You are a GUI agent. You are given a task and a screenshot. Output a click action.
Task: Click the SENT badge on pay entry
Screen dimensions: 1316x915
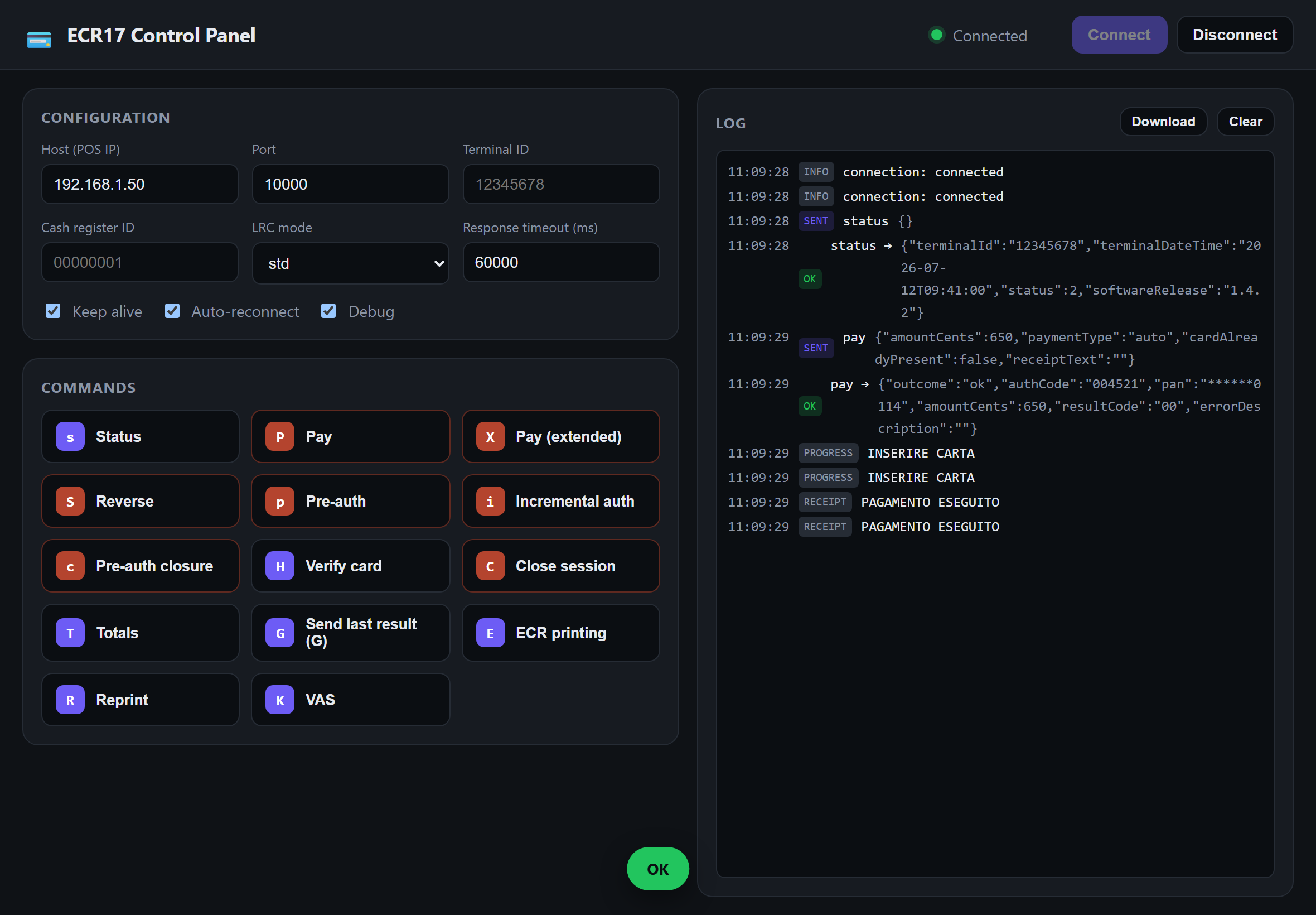[816, 348]
